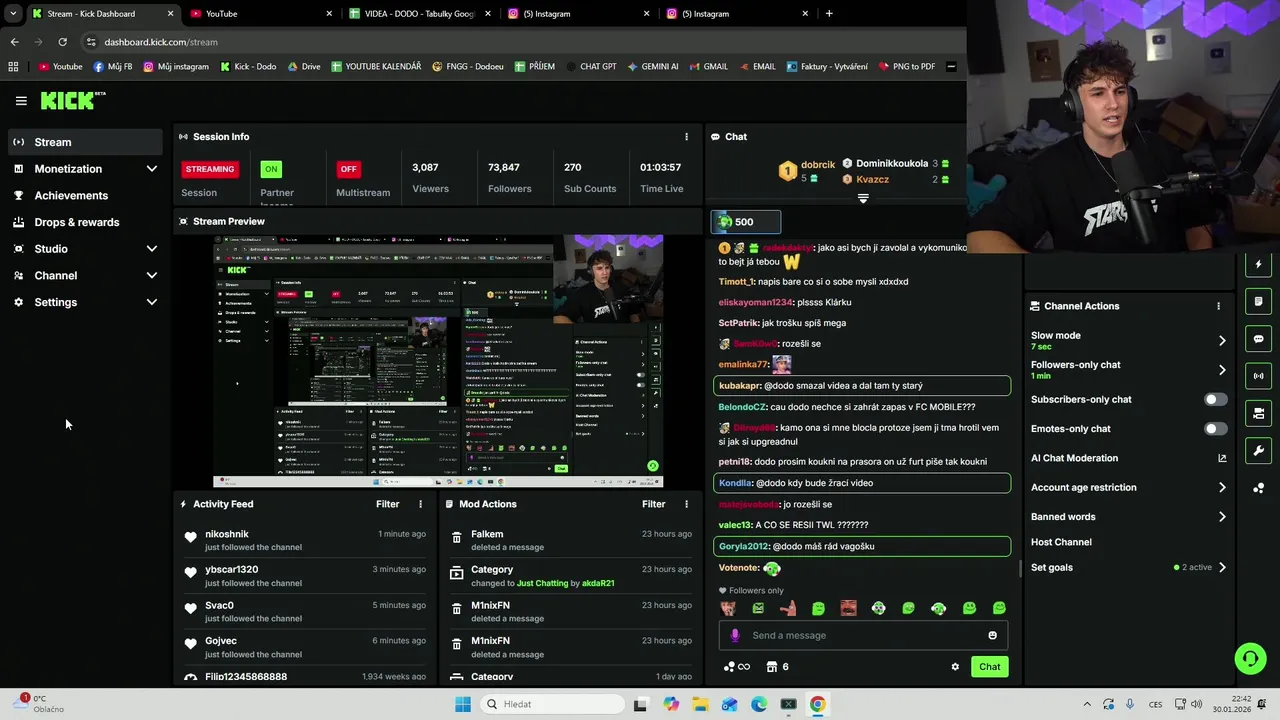Screen dimensions: 1280x720
Task: Click the Stream Preview video thumbnail
Action: coord(438,361)
